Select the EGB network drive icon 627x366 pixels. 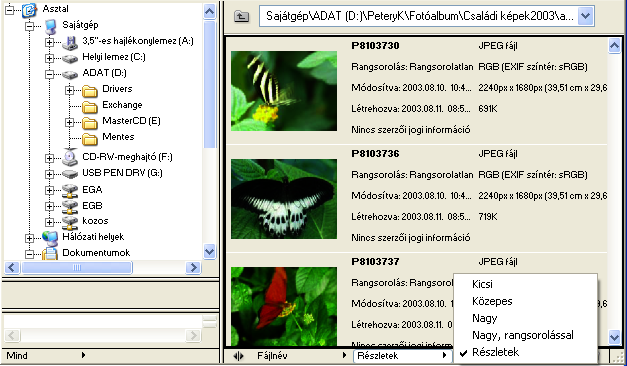[70, 207]
